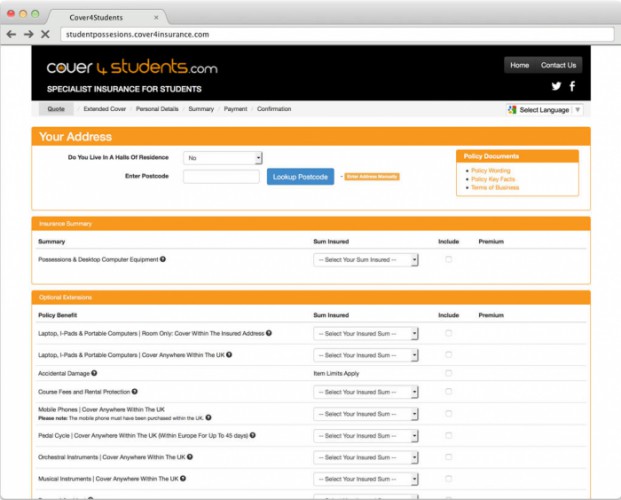
Task: Open the Halls Of Residence dropdown
Action: pyautogui.click(x=223, y=158)
